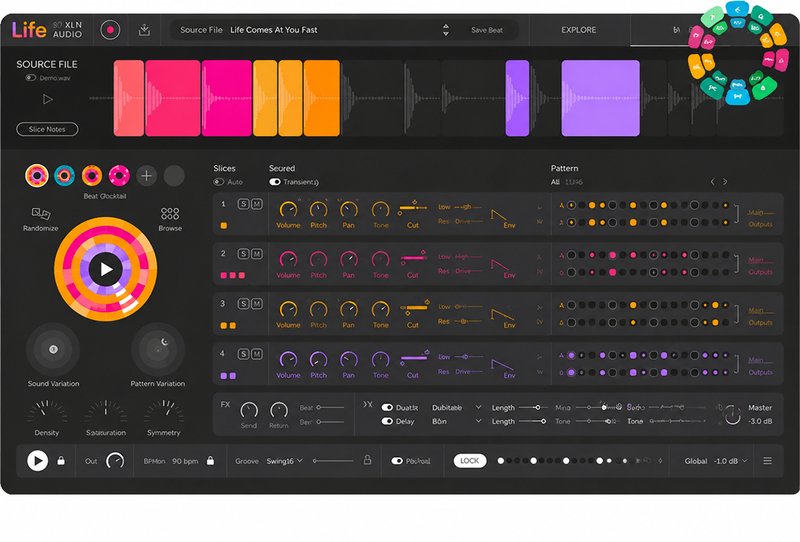Click the Env envelope shape in row 1
Screen dimensions: 800x542
[503, 215]
